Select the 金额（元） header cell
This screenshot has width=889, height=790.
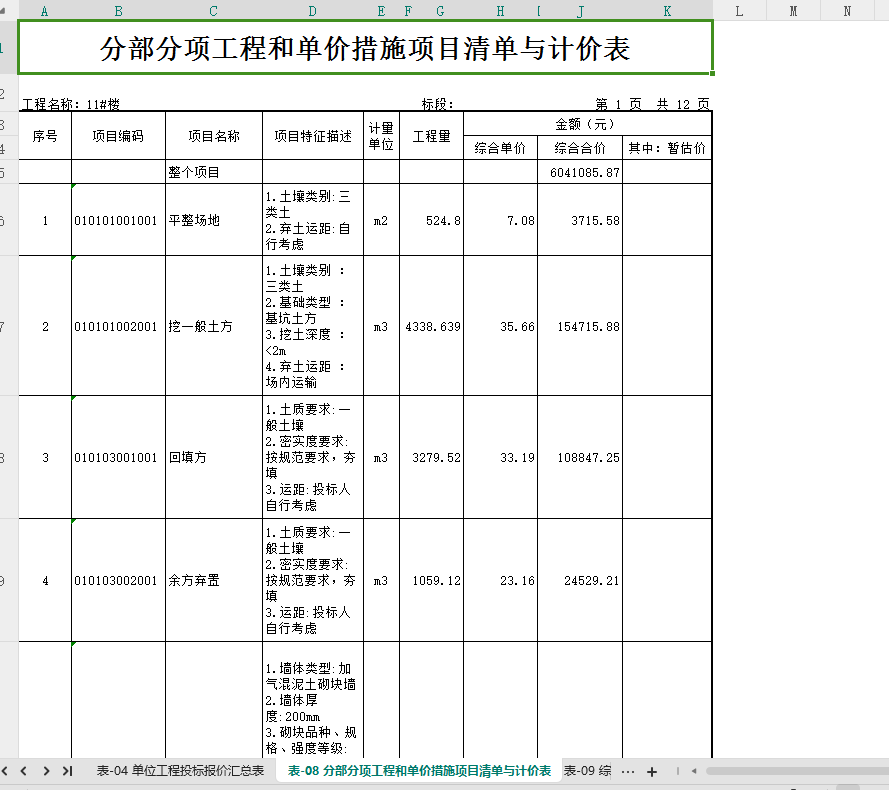[587, 124]
